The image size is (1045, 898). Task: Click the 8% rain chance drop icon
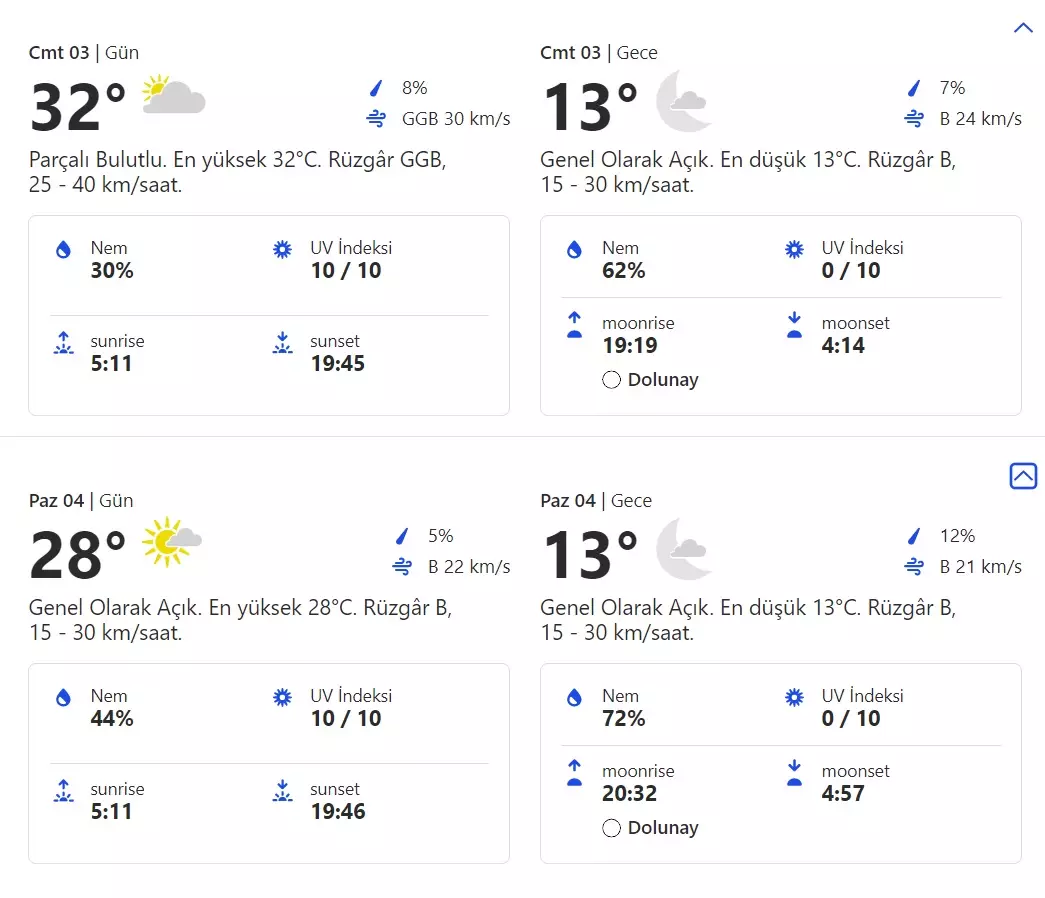point(377,88)
